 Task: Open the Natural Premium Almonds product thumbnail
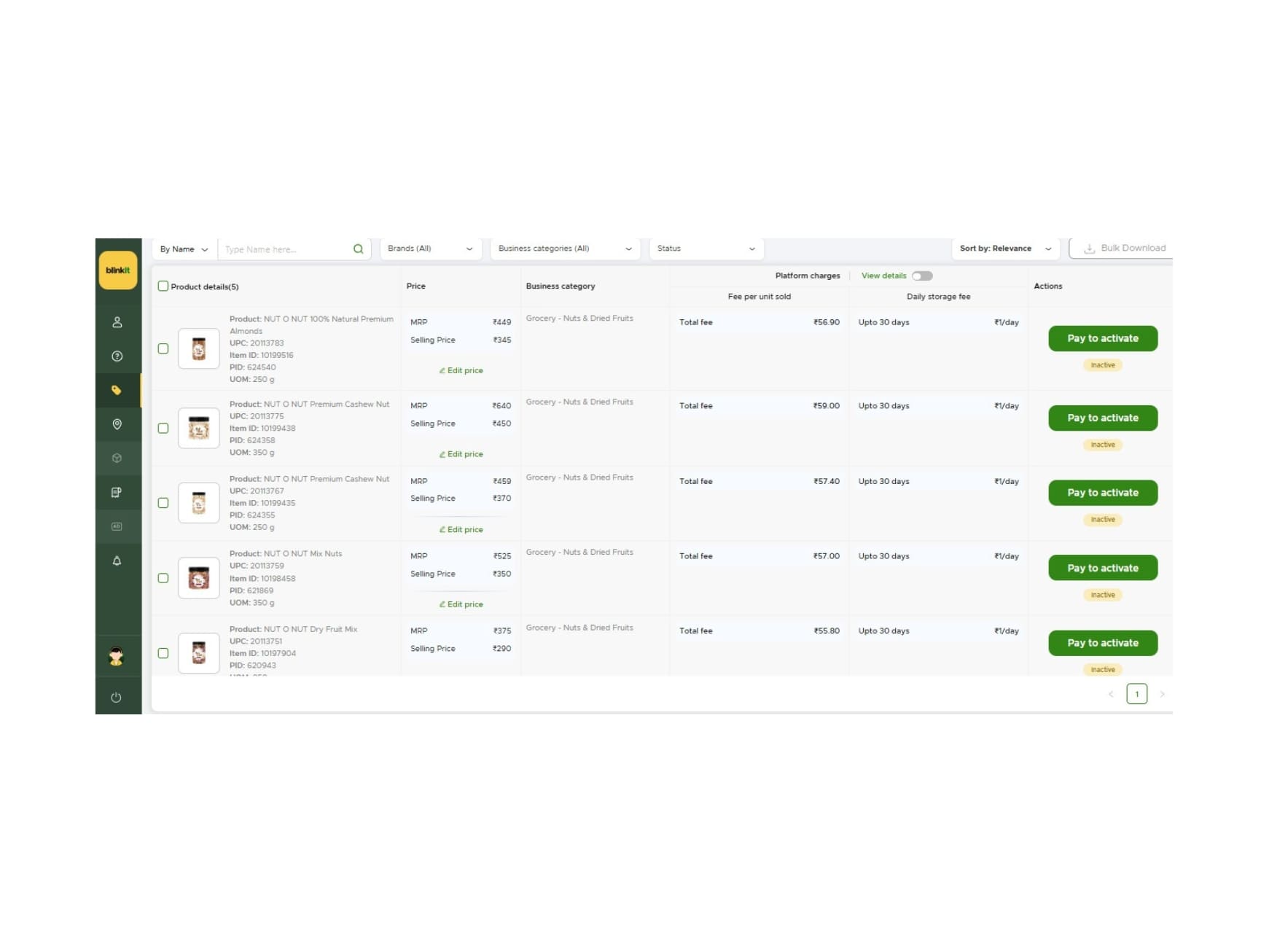point(198,348)
